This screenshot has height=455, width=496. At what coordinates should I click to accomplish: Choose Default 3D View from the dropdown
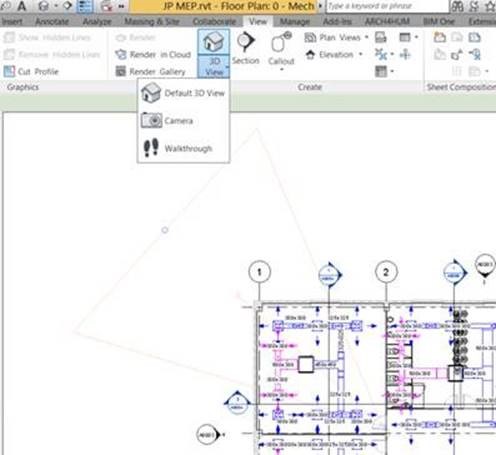tap(183, 93)
